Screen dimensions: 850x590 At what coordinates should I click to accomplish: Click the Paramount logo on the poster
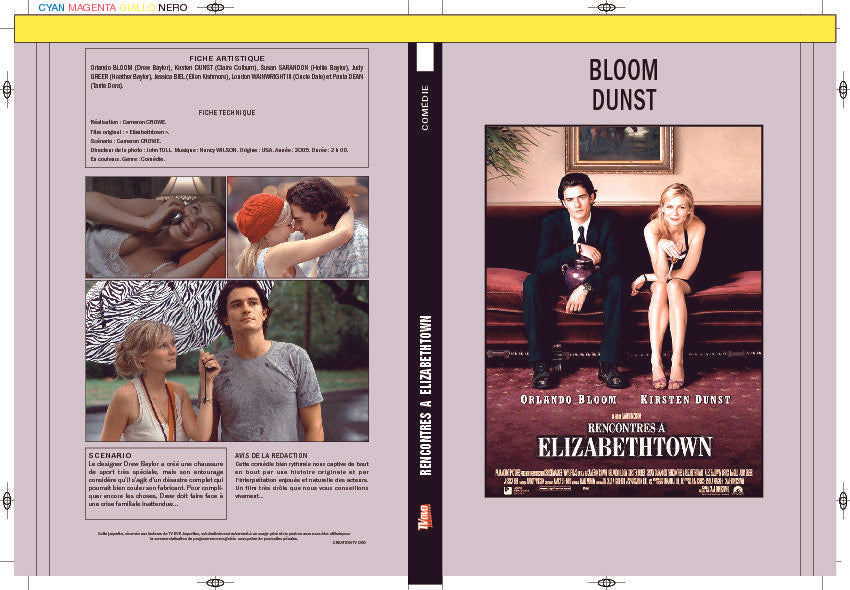(x=738, y=490)
